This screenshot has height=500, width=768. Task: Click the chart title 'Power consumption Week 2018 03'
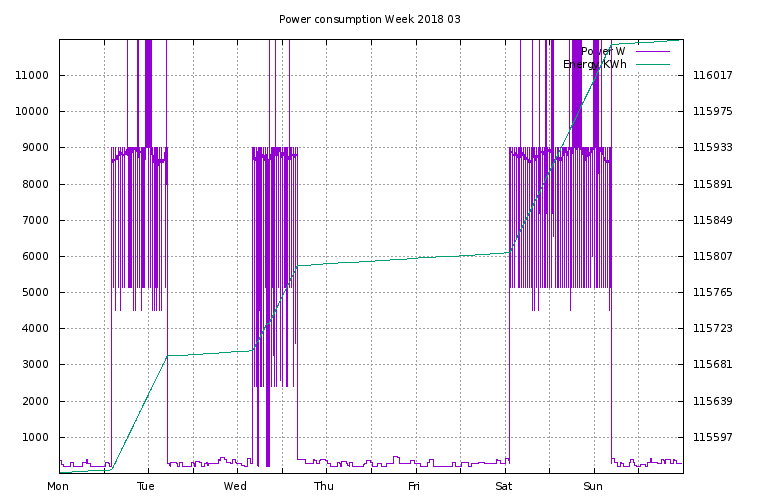[x=370, y=19]
